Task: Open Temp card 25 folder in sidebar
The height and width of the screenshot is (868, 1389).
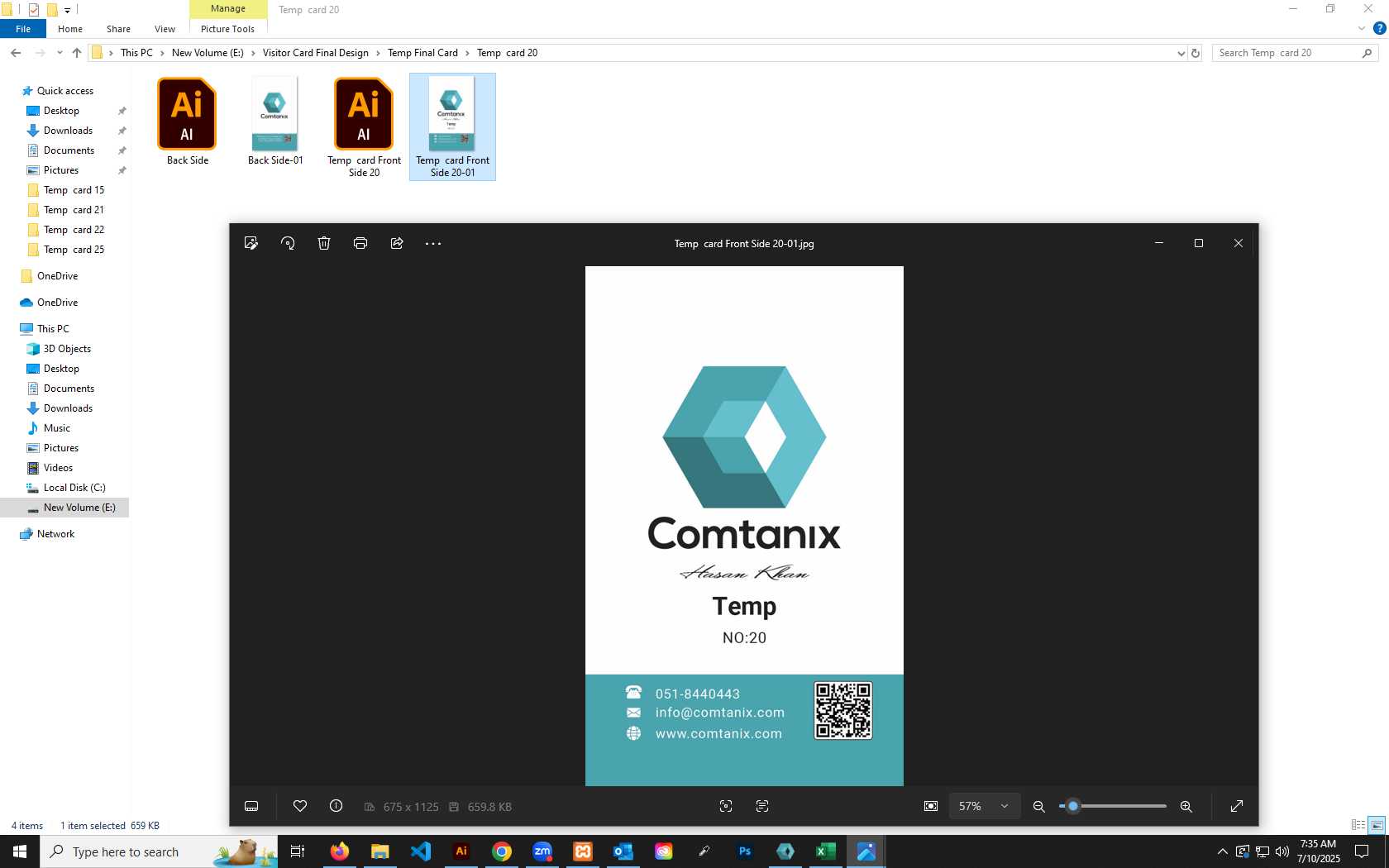Action: coord(74,250)
